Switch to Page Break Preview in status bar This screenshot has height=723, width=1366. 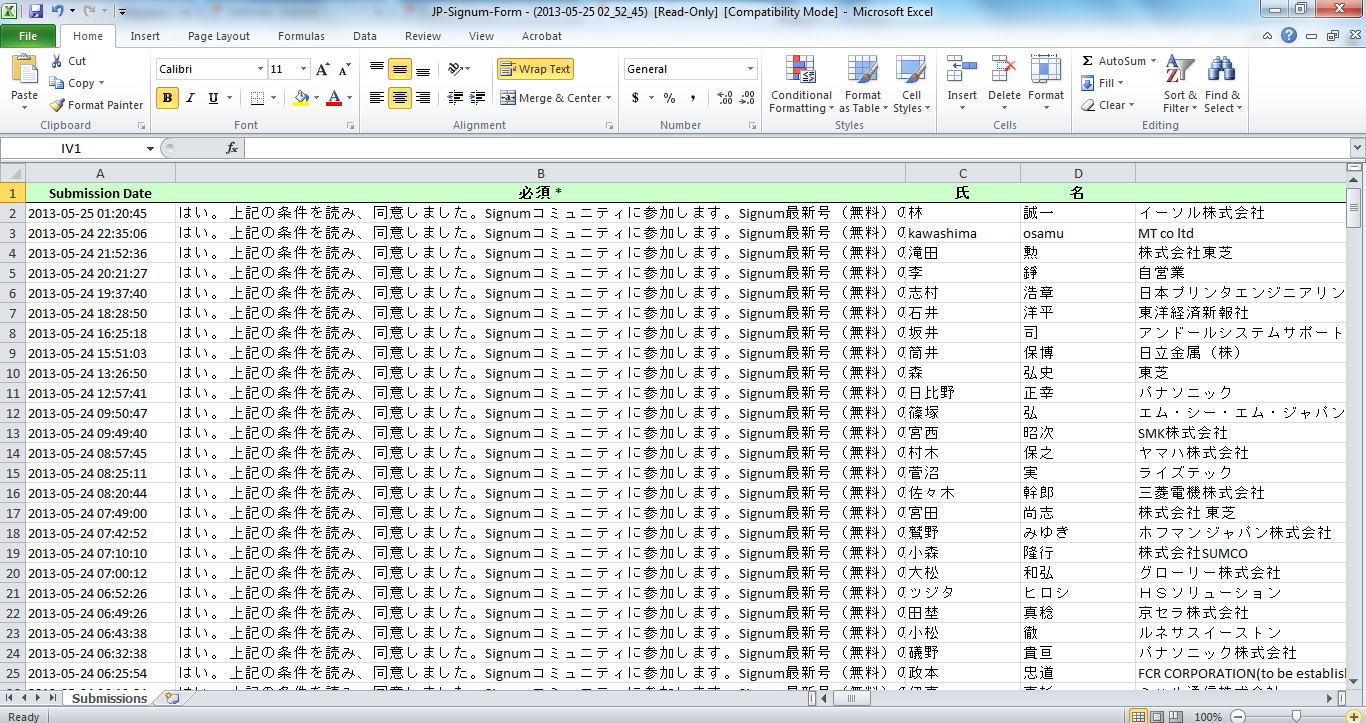pyautogui.click(x=1178, y=716)
